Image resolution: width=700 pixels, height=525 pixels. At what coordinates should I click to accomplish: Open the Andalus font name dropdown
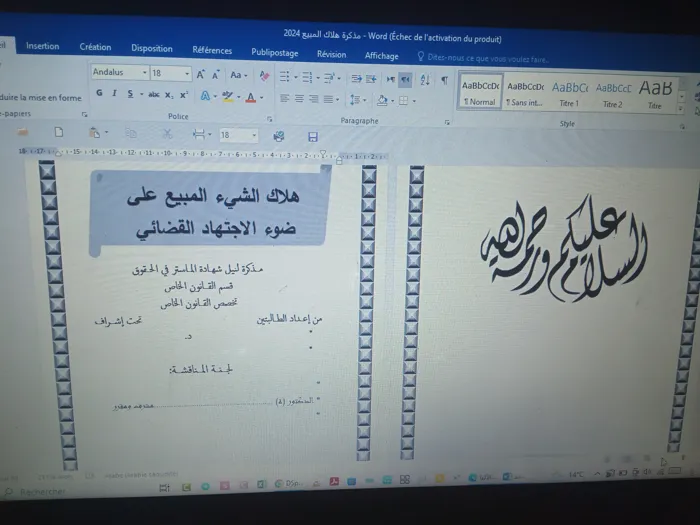coord(145,73)
